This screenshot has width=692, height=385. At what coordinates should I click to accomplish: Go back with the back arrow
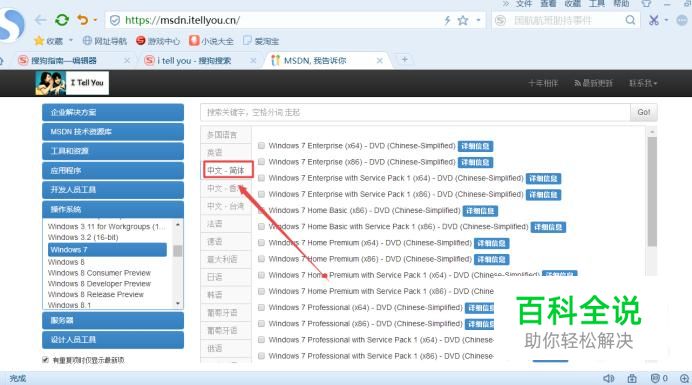pos(41,20)
